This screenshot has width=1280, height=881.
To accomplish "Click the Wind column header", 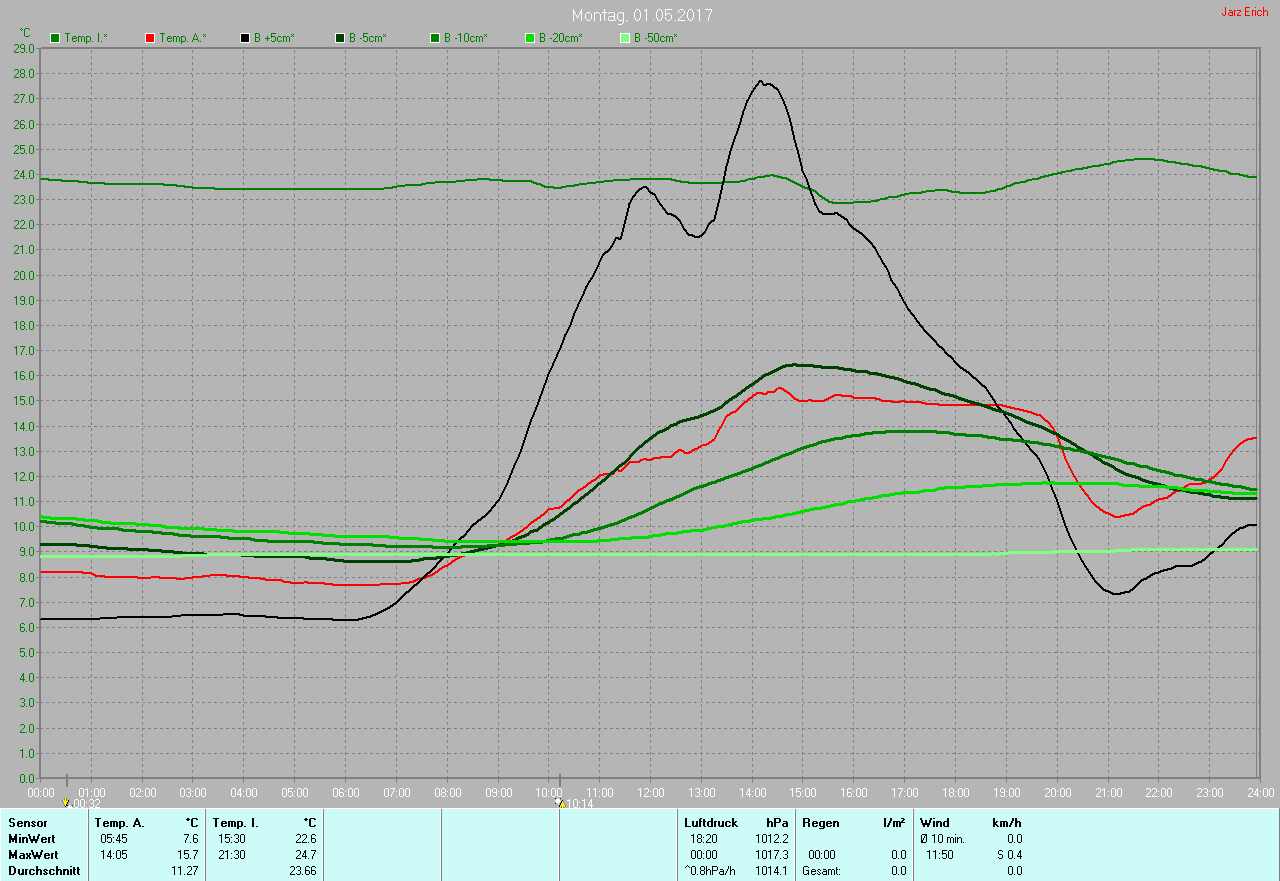I will pos(934,823).
